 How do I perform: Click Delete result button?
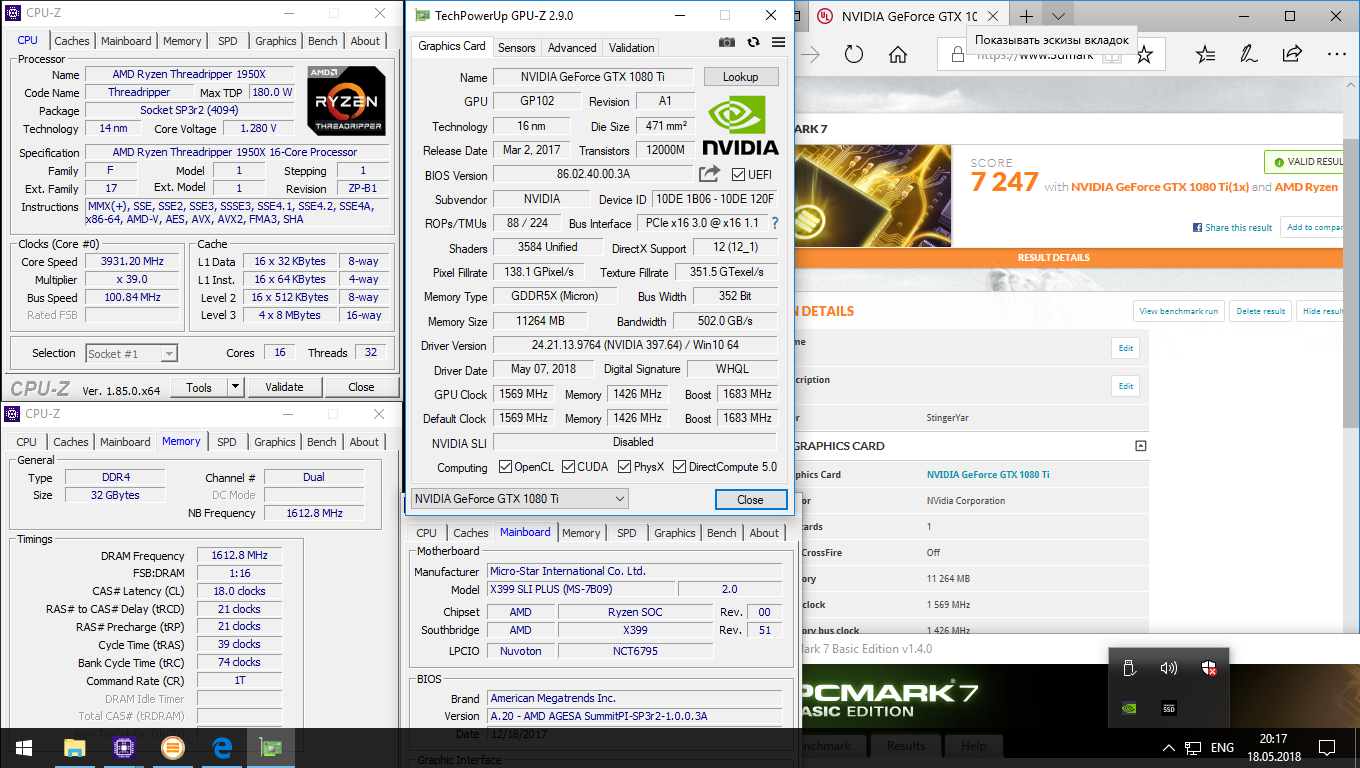(x=1260, y=311)
